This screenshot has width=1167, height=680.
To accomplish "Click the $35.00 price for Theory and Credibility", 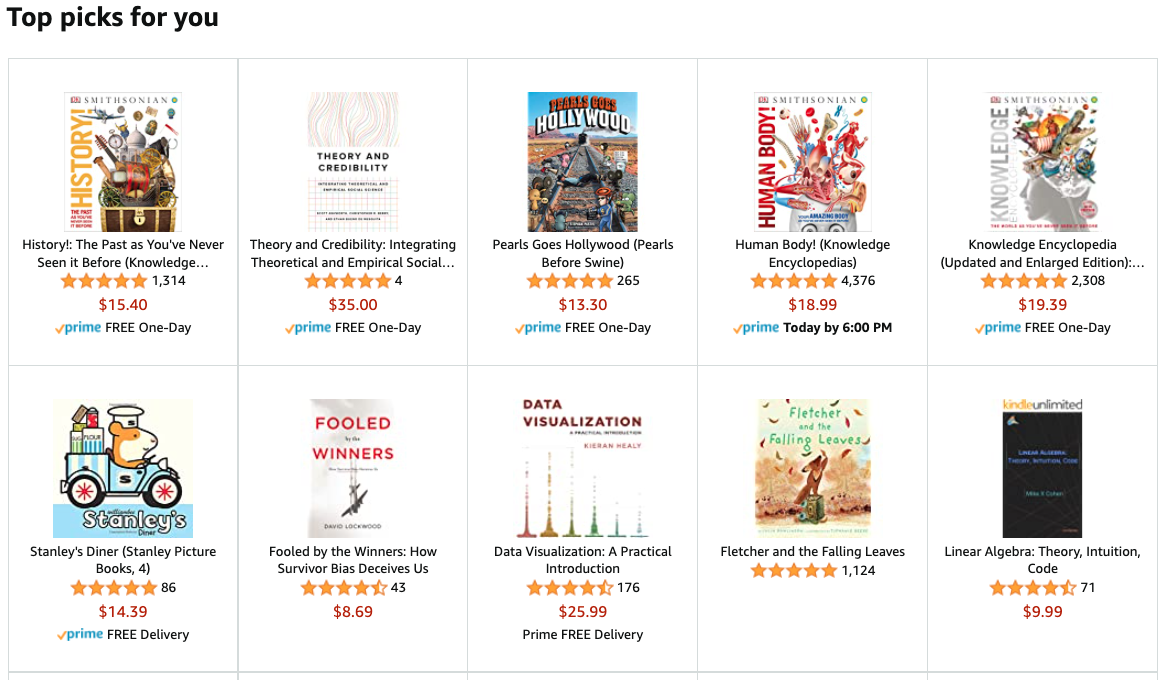I will click(353, 305).
